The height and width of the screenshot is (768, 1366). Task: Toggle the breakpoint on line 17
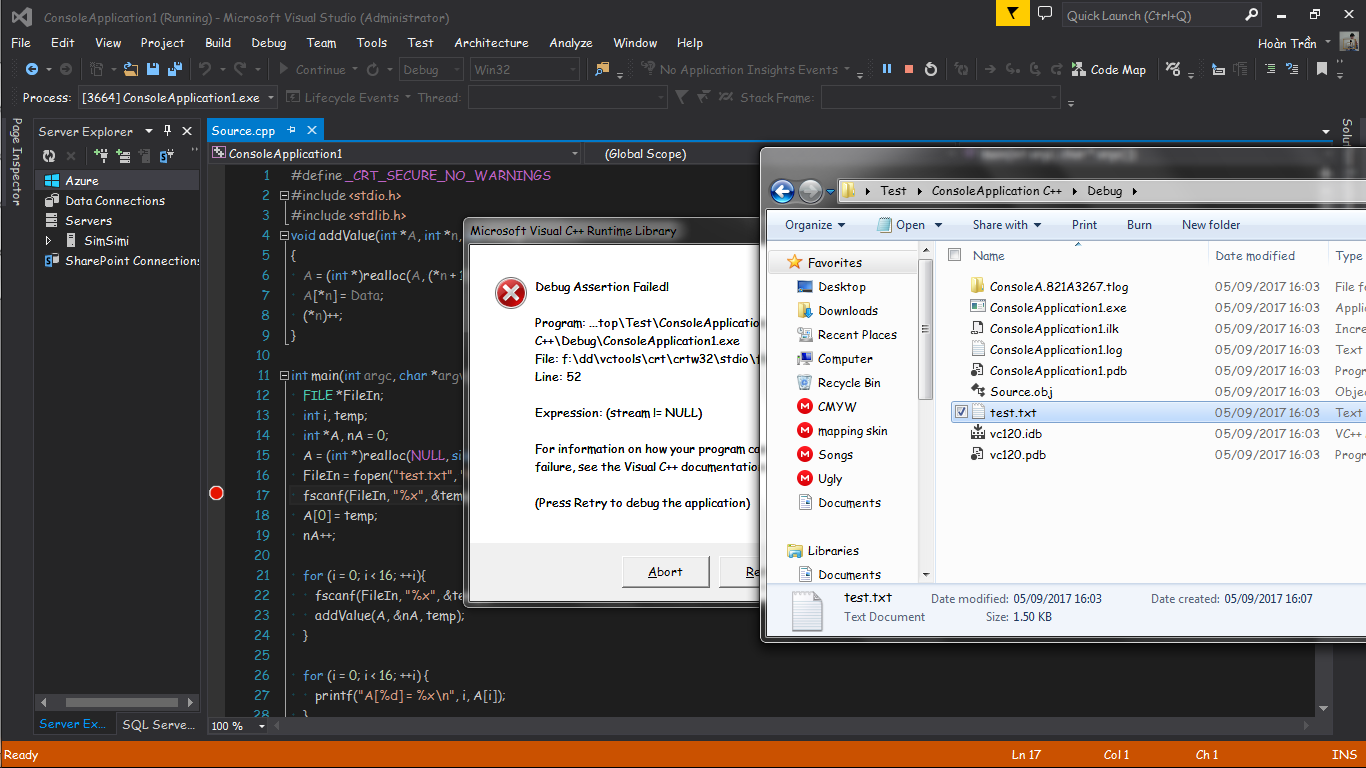pyautogui.click(x=216, y=494)
